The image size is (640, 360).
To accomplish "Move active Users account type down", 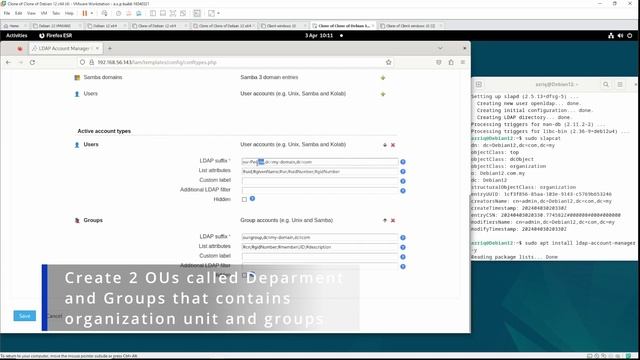I will [x=384, y=145].
